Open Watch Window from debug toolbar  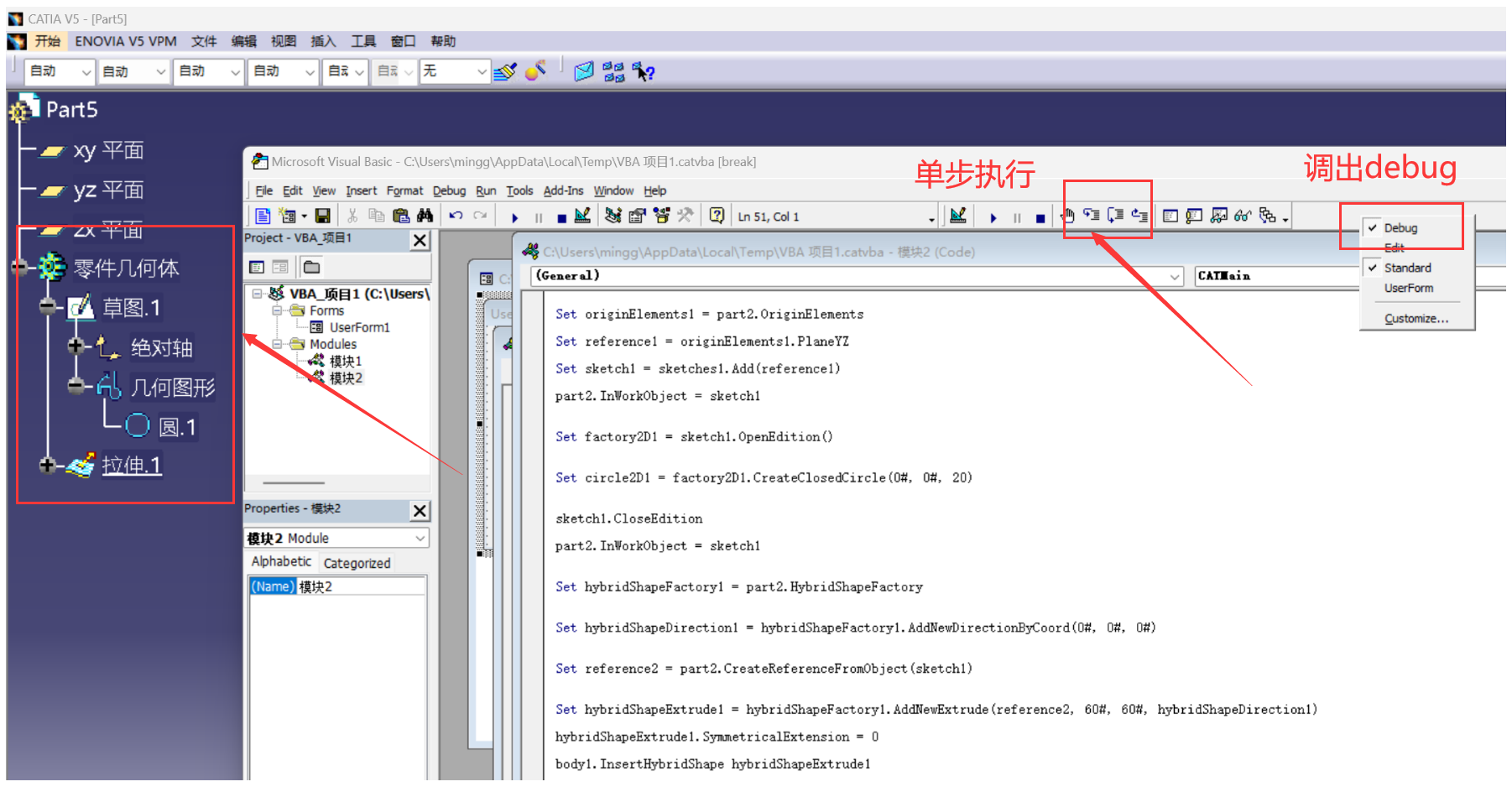[1219, 216]
